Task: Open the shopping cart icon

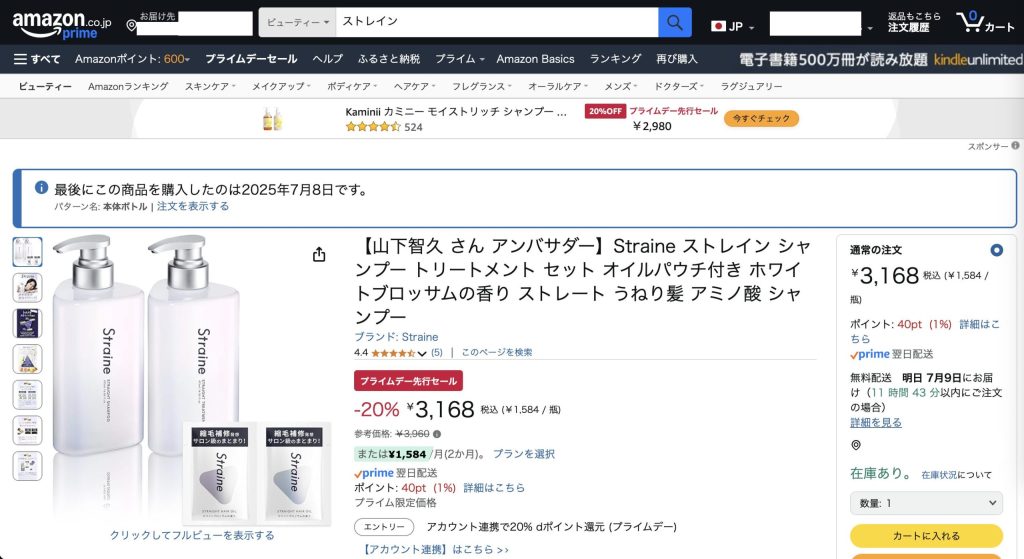Action: point(985,22)
